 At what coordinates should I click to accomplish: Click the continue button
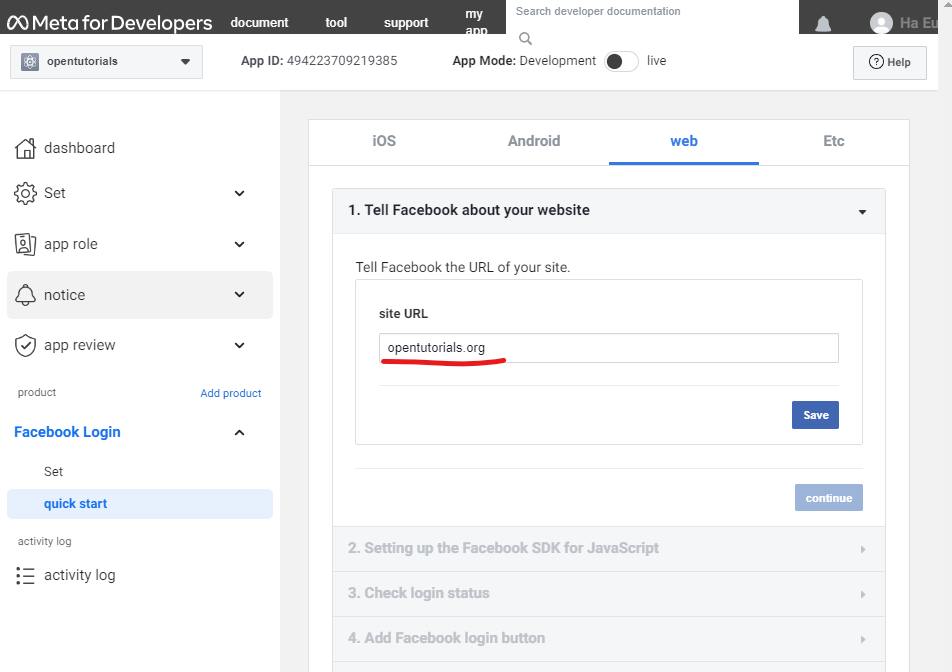[x=829, y=498]
